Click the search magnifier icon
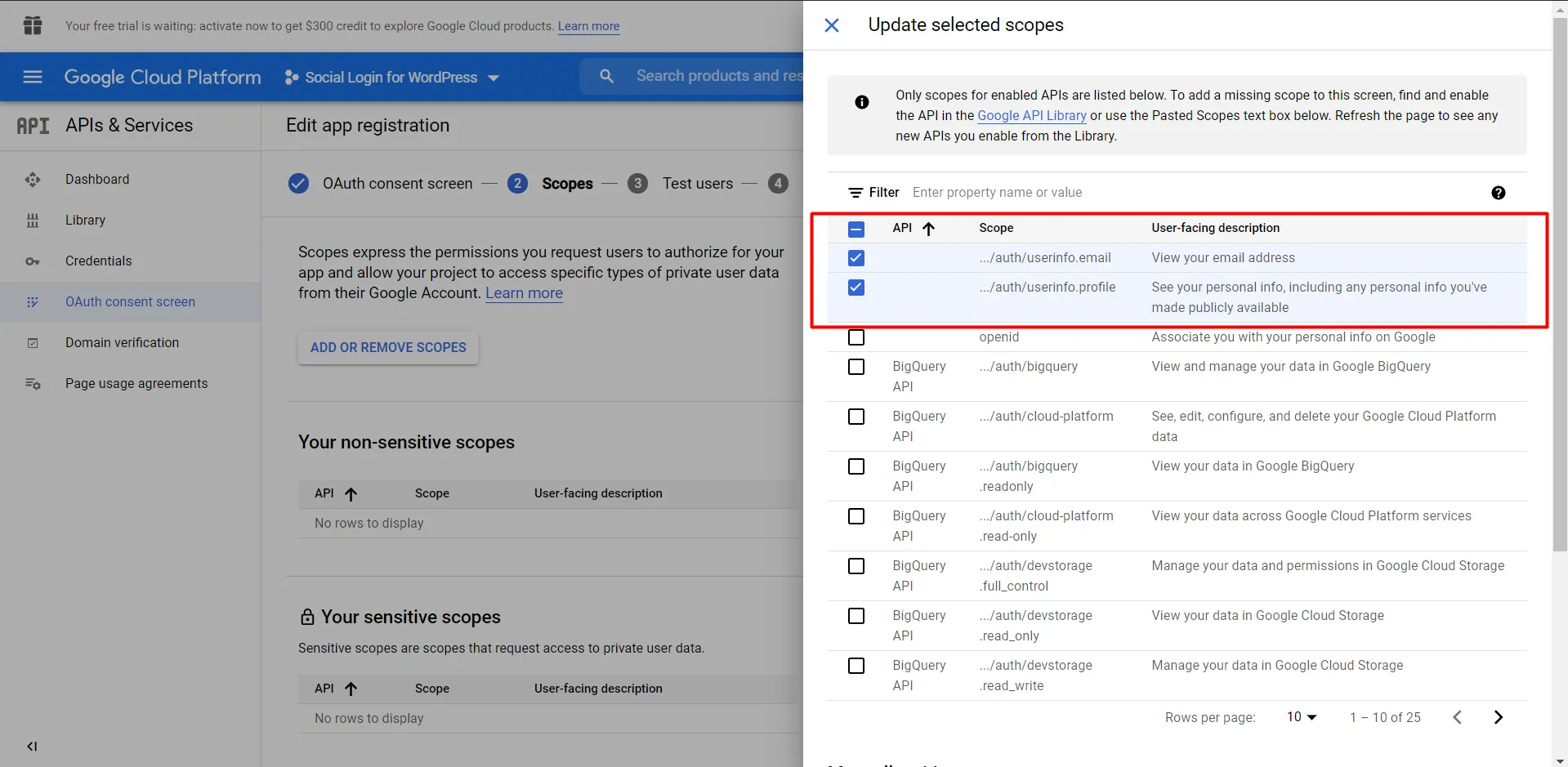The width and height of the screenshot is (1568, 767). coord(606,76)
